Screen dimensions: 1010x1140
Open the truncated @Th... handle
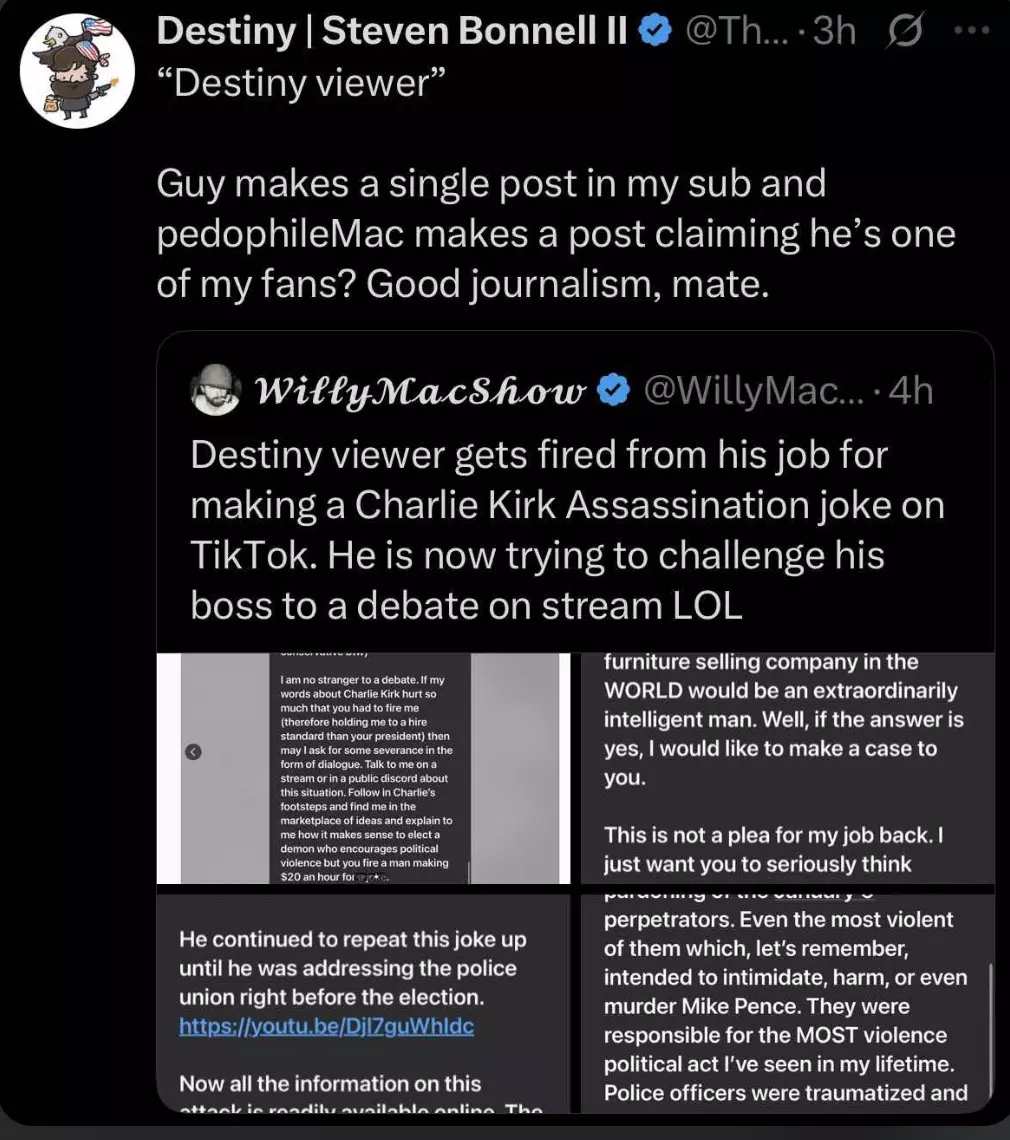coord(736,31)
